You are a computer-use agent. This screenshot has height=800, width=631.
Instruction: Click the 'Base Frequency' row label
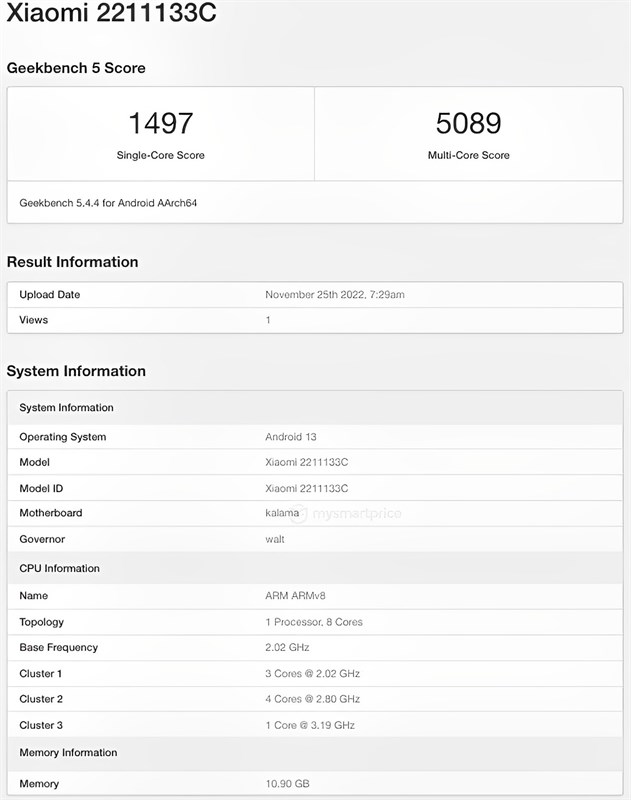[59, 647]
